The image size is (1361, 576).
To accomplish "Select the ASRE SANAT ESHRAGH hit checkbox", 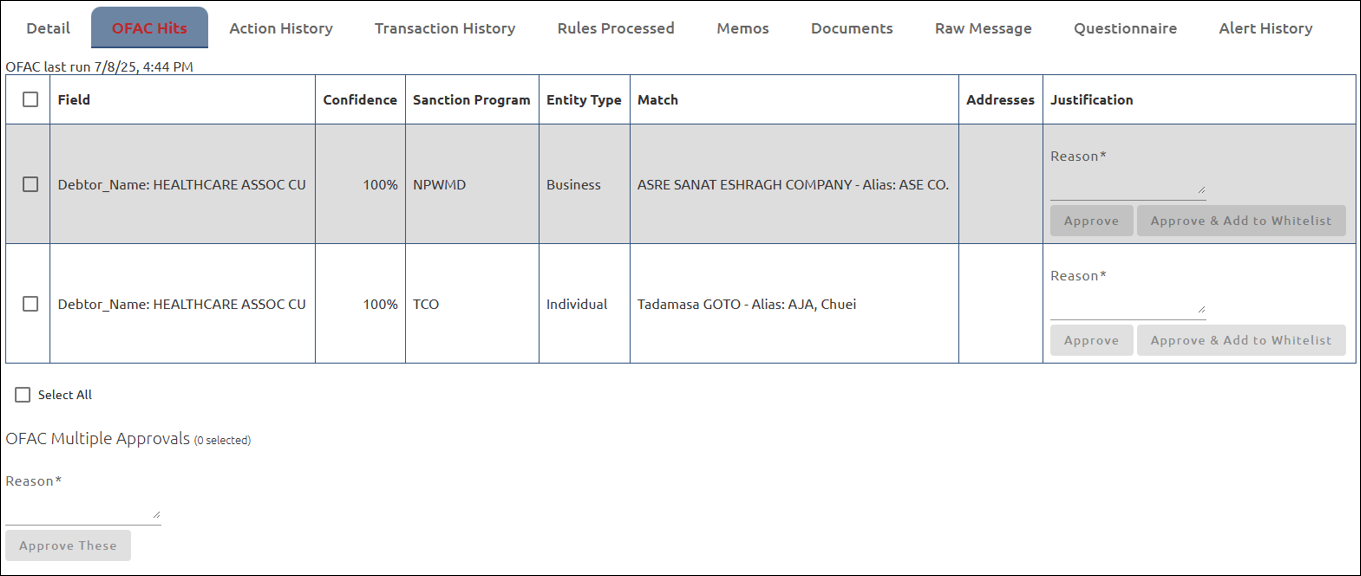I will tap(30, 185).
